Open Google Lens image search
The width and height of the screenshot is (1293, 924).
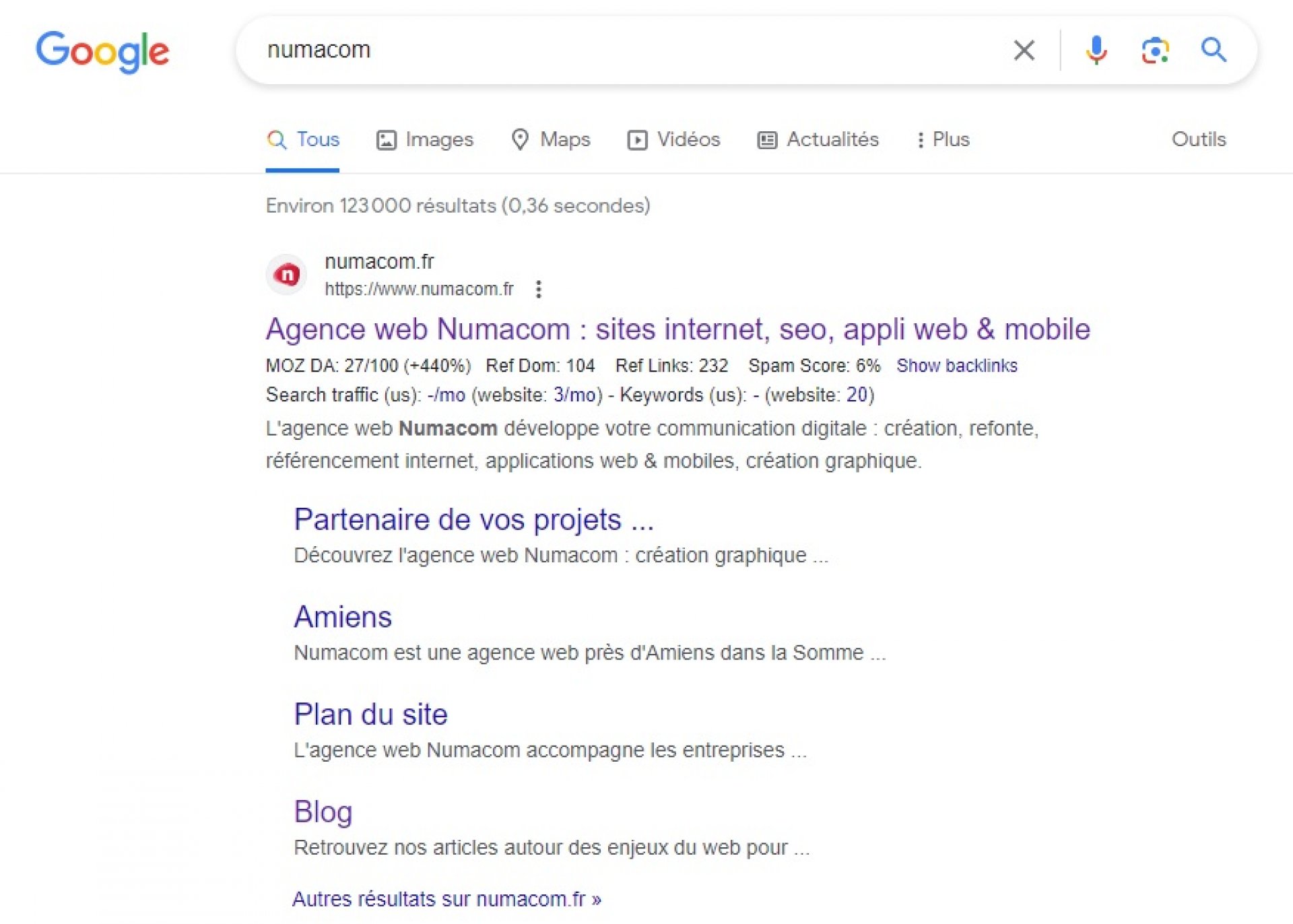coord(1155,50)
